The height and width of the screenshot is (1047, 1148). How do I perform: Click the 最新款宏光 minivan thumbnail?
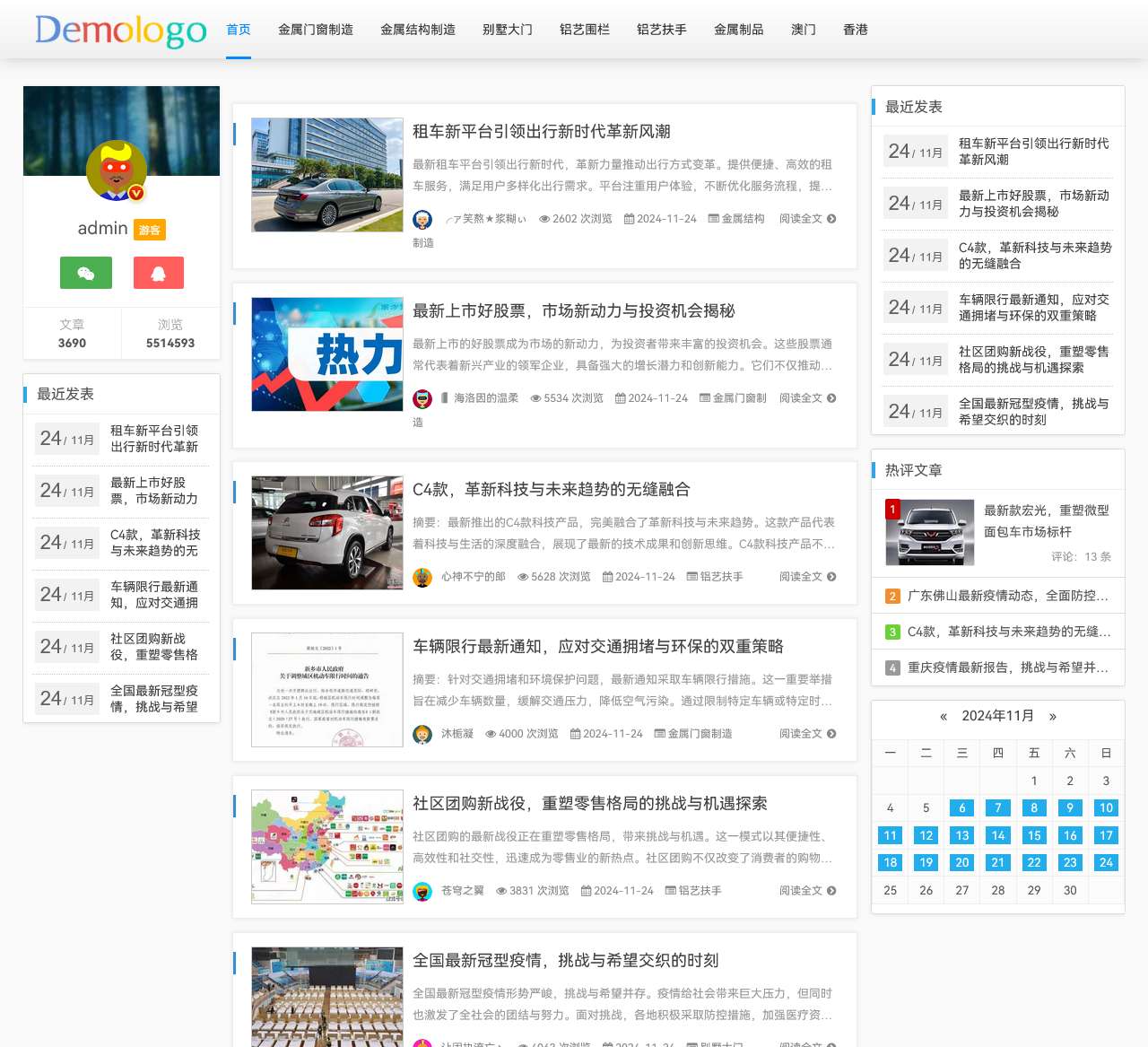tap(930, 532)
